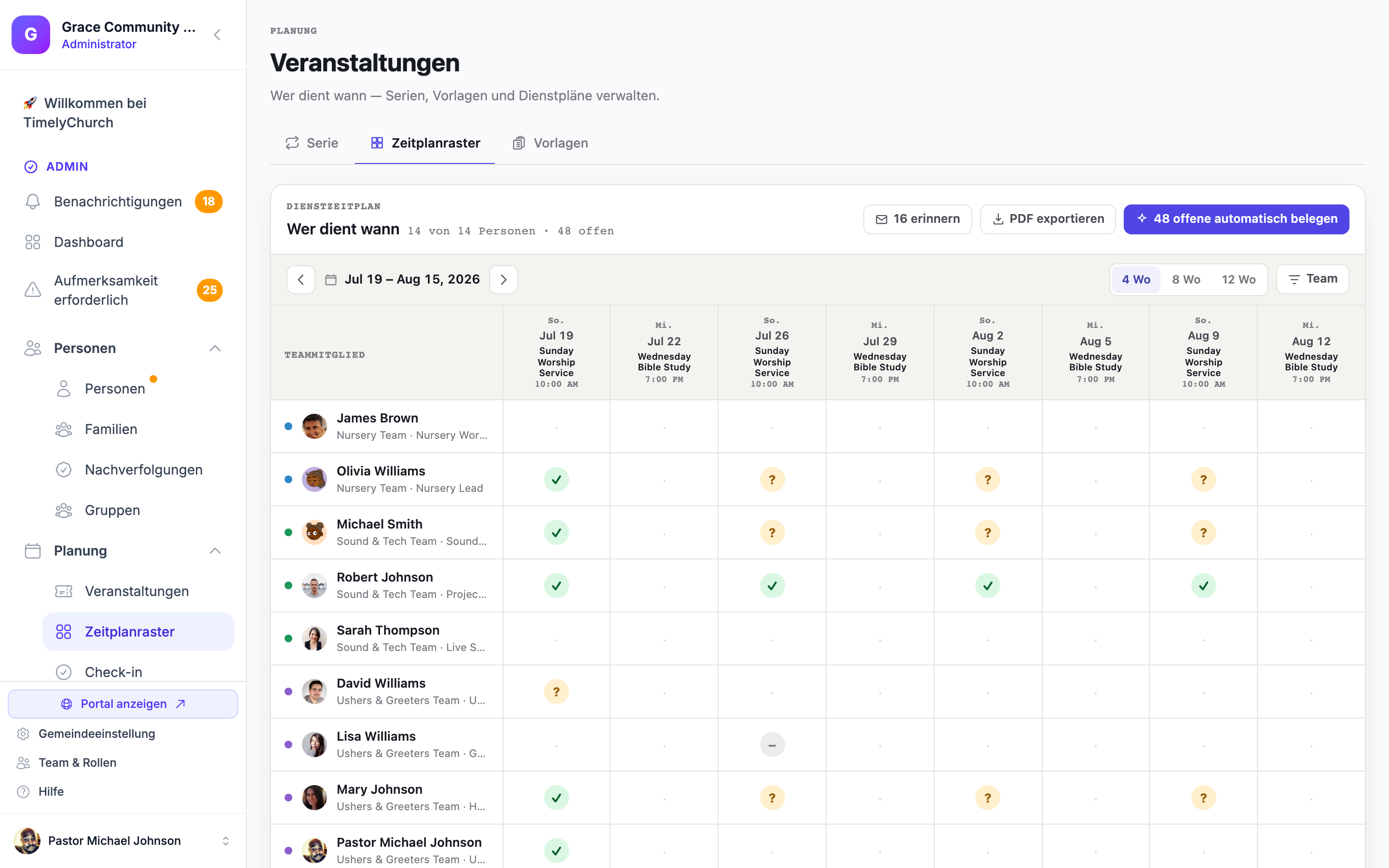Click the ADMIN section label
Screen dimensions: 1389x868
[67, 166]
